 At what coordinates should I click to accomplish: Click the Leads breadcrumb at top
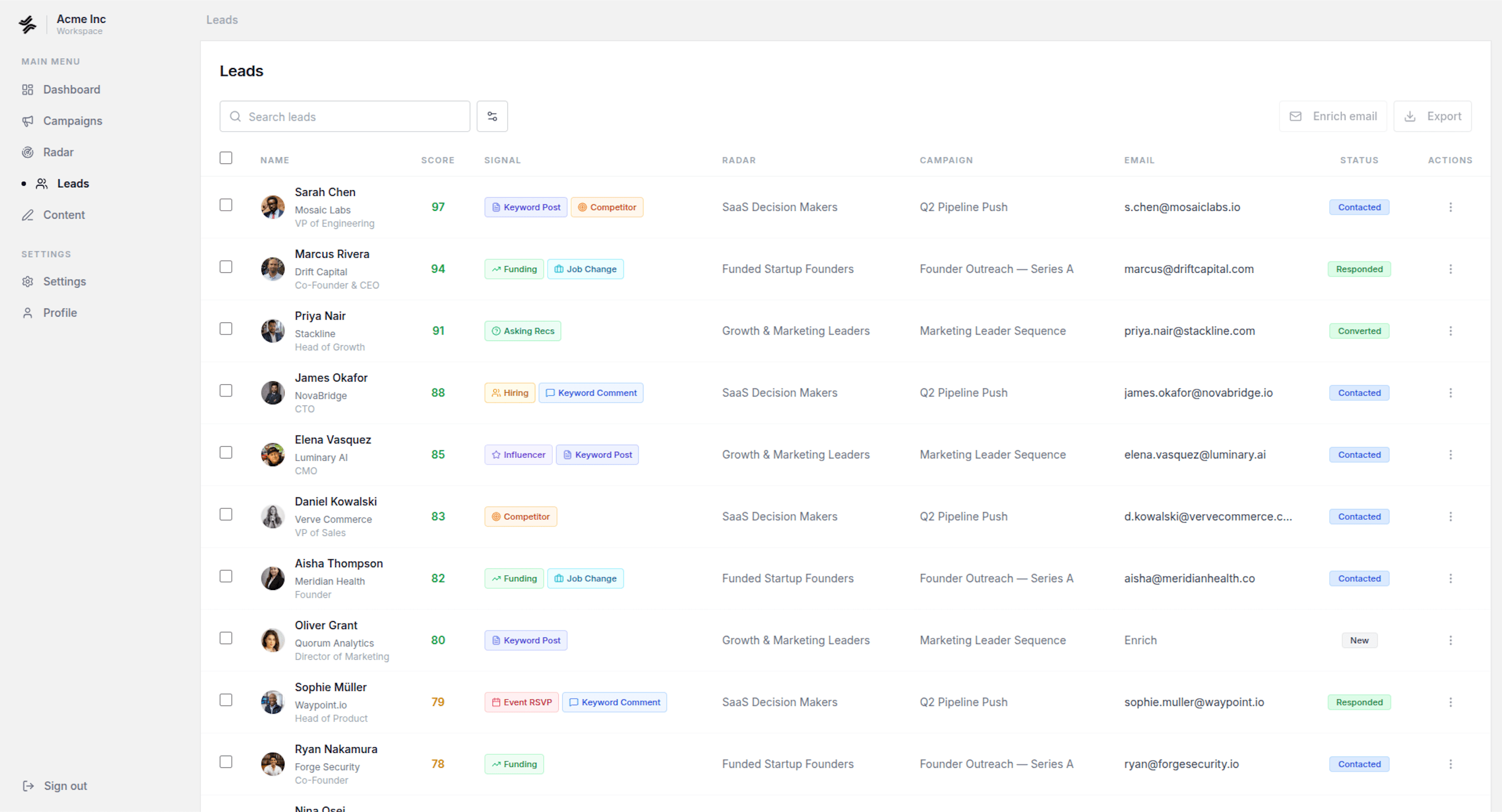[222, 20]
